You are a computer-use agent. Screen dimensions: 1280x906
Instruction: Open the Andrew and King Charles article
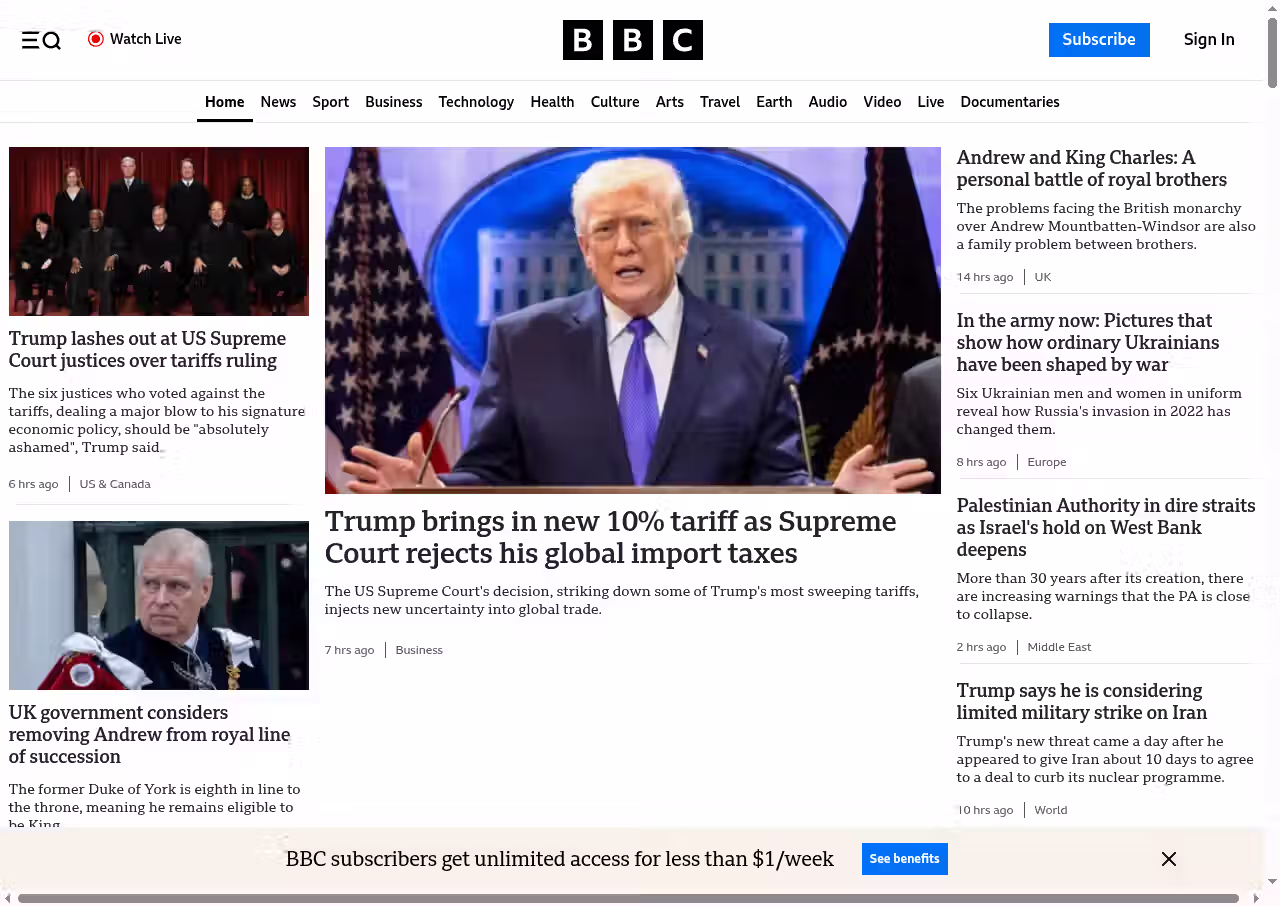pos(1091,169)
